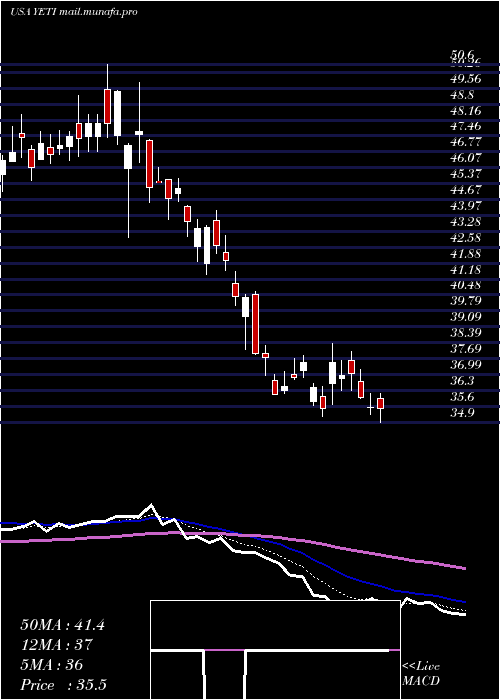Screen dimensions: 500x700
Task: Select the 35.6 price axis label
Action: coord(462,396)
